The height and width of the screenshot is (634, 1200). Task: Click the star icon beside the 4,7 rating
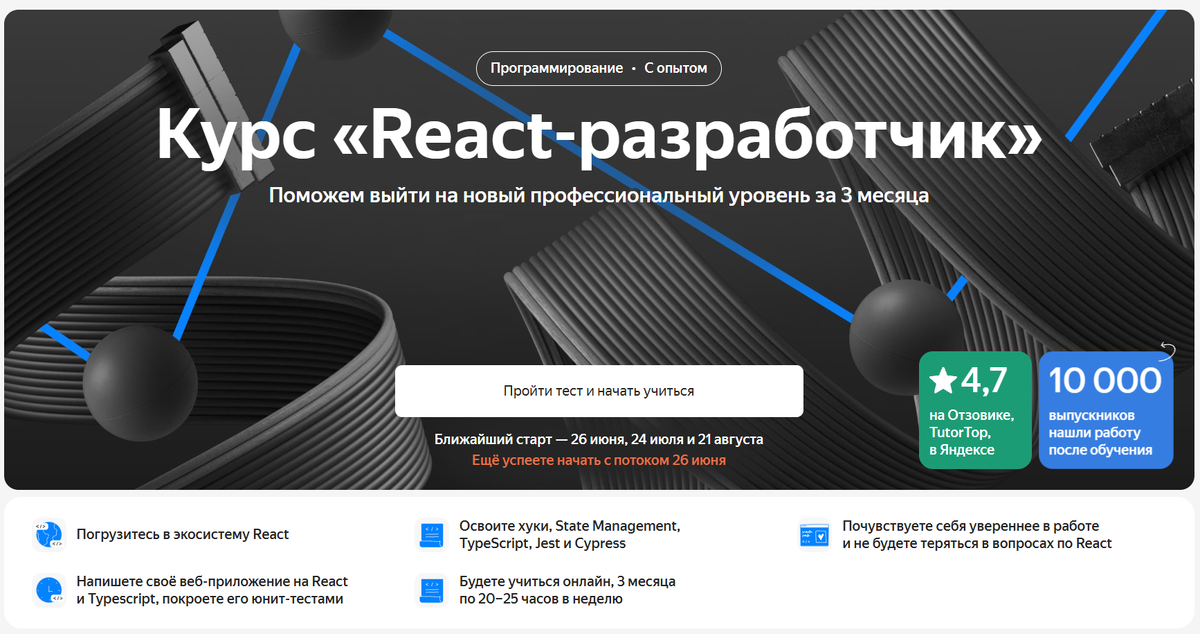click(942, 380)
